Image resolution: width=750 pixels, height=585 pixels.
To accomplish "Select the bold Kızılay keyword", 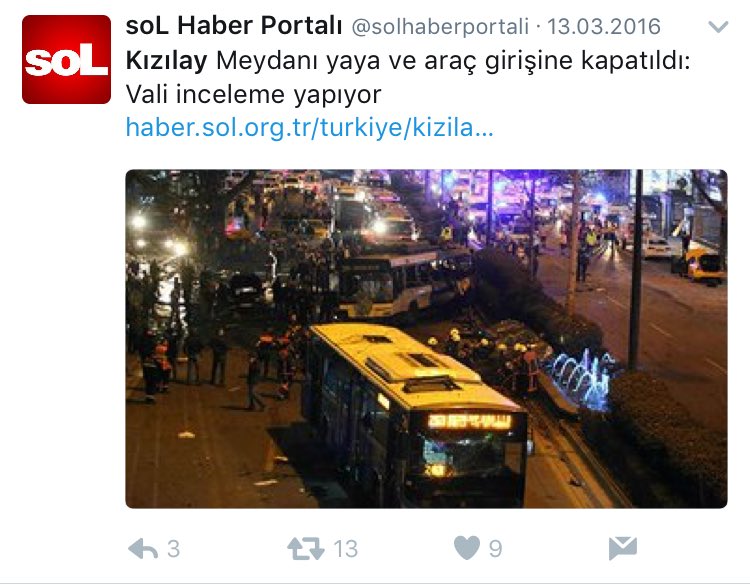I will tap(166, 61).
